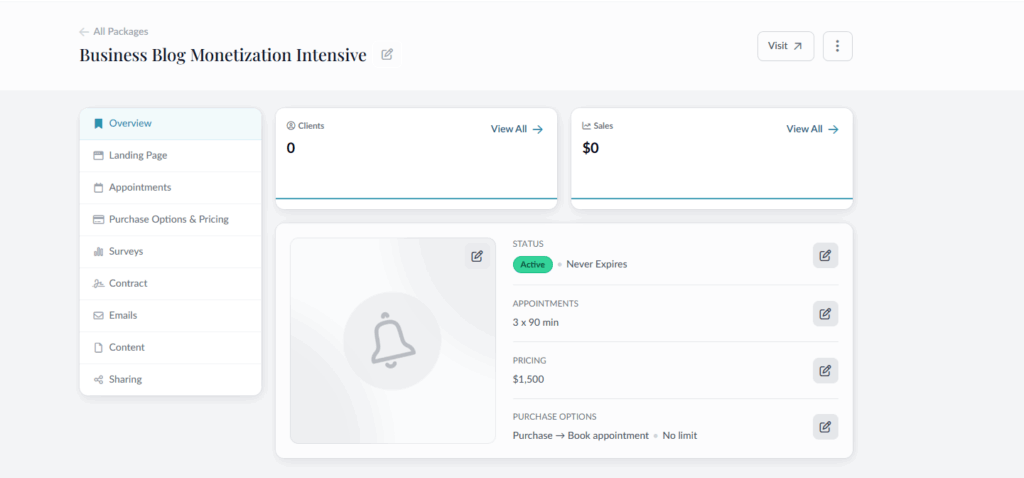
Task: Open the Appointments sidebar section
Action: point(170,187)
